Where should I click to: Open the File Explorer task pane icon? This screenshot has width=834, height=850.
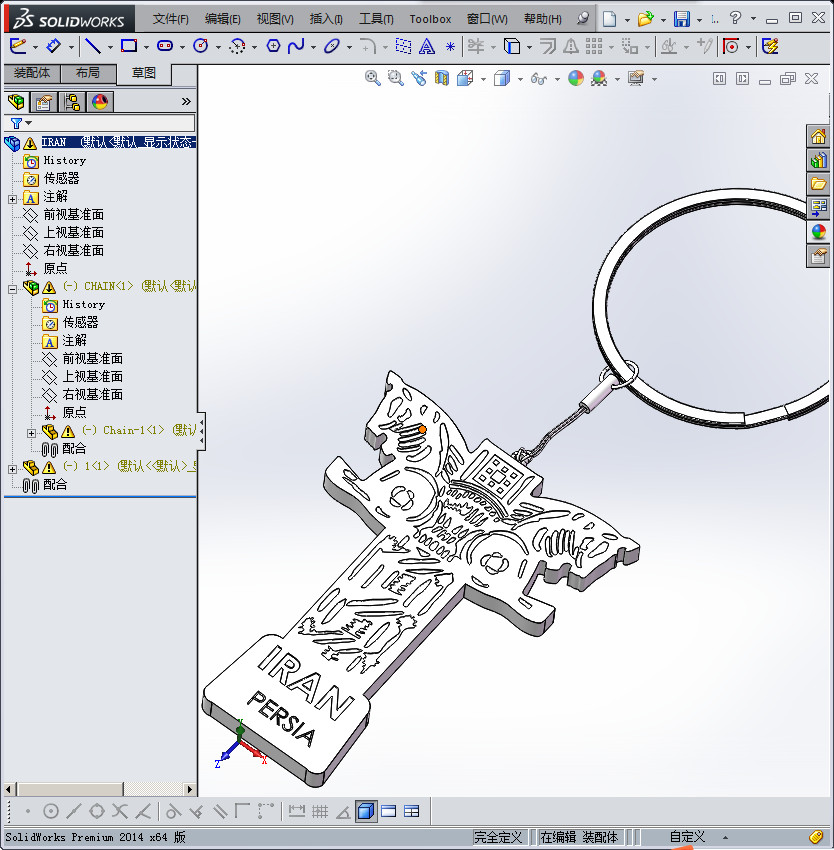(818, 184)
